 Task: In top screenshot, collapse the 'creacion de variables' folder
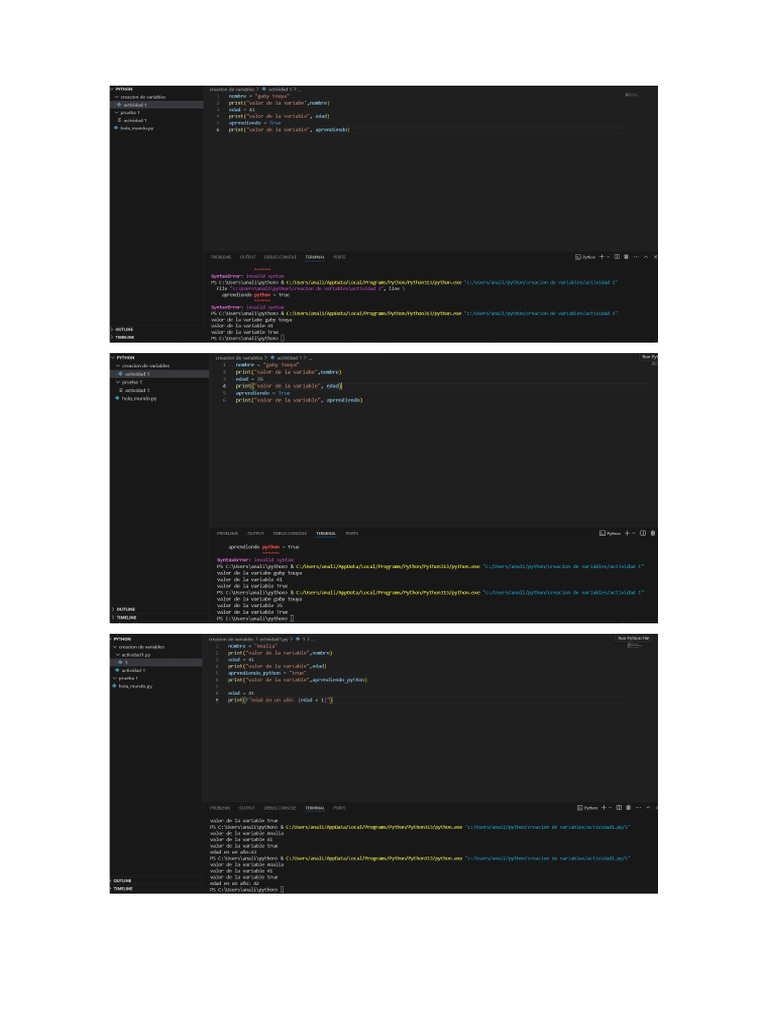coord(140,97)
